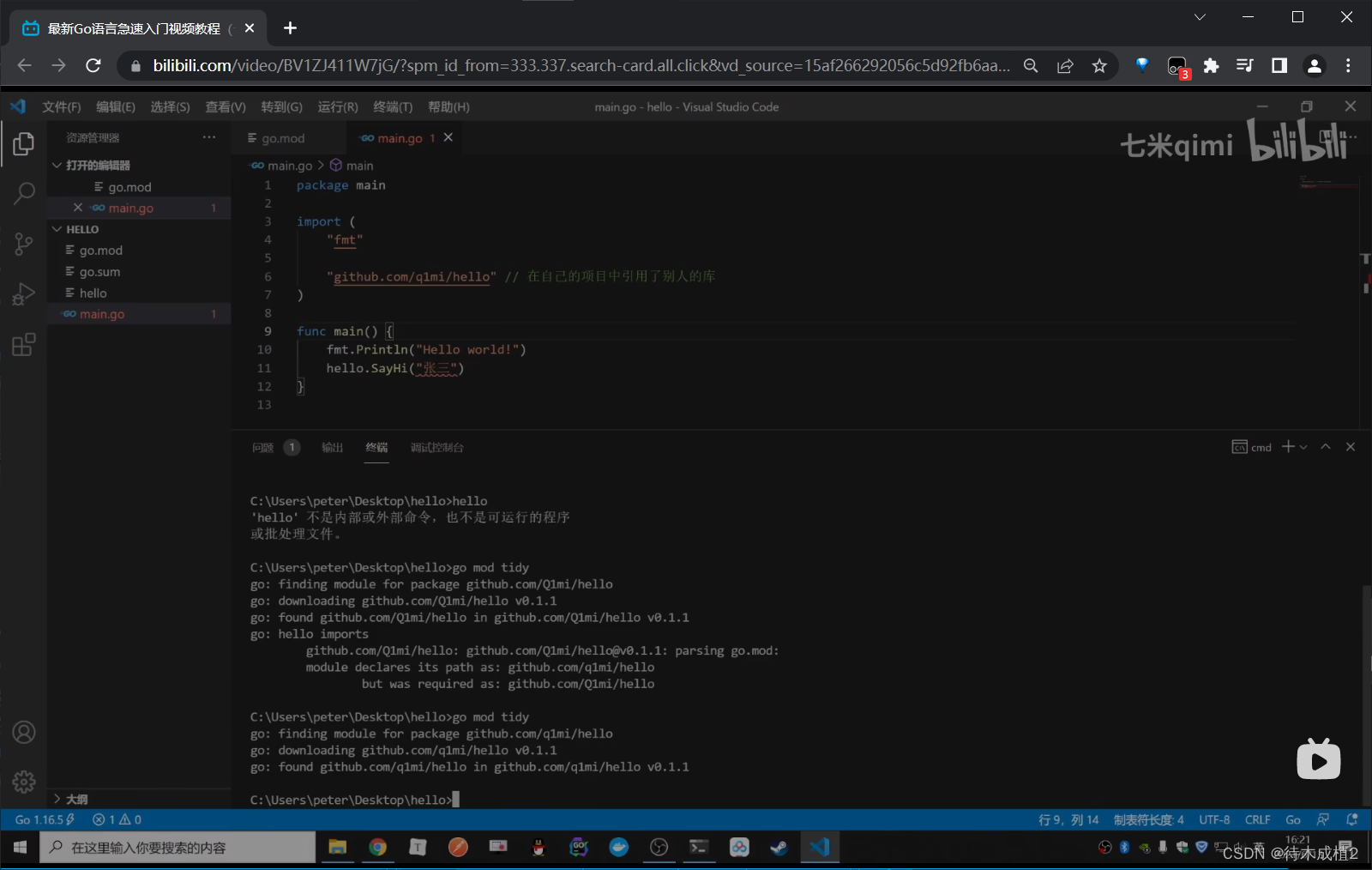Click the Windows taskbar search box
The width and height of the screenshot is (1372, 870).
[178, 848]
